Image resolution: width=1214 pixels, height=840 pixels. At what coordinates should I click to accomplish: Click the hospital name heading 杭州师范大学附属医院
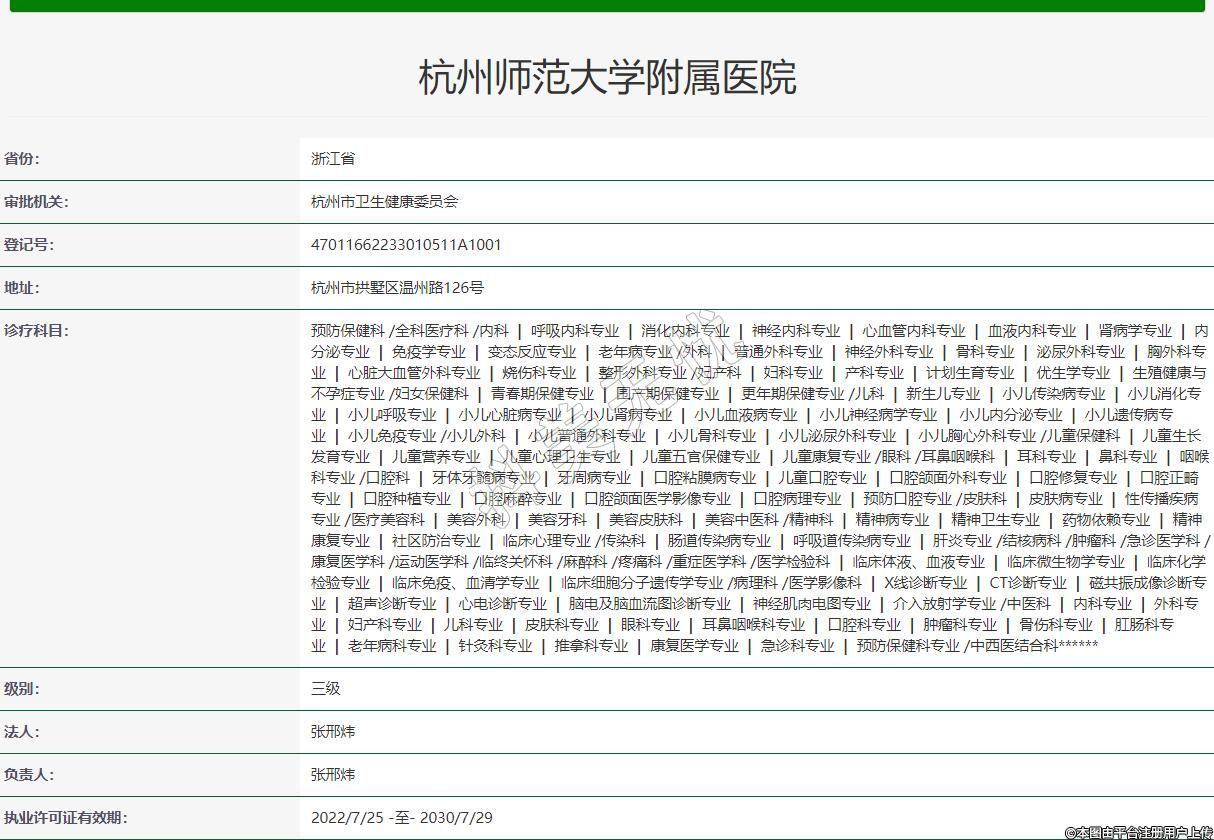pos(607,78)
